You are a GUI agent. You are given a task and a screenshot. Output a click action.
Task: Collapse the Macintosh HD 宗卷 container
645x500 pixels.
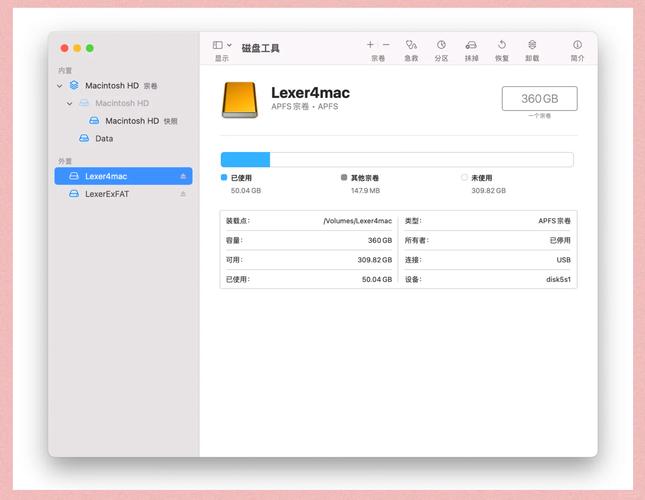[60, 86]
